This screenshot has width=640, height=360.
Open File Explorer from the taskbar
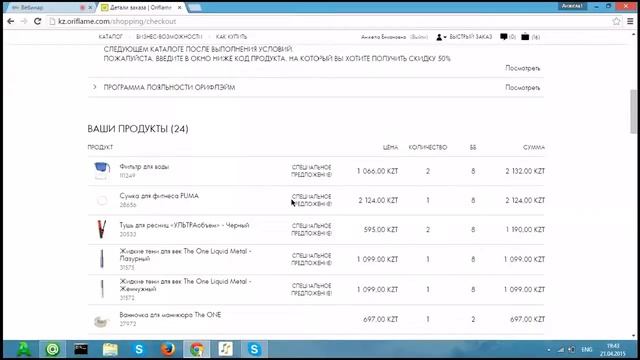pos(110,349)
